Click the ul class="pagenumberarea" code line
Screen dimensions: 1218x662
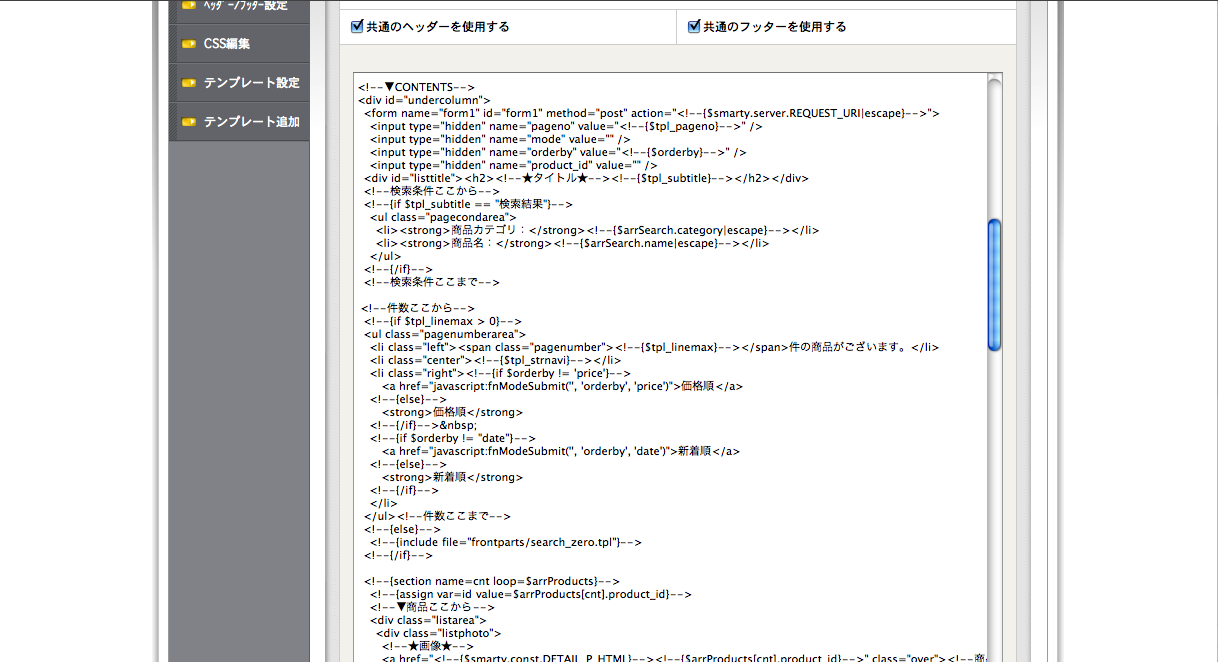[x=445, y=334]
